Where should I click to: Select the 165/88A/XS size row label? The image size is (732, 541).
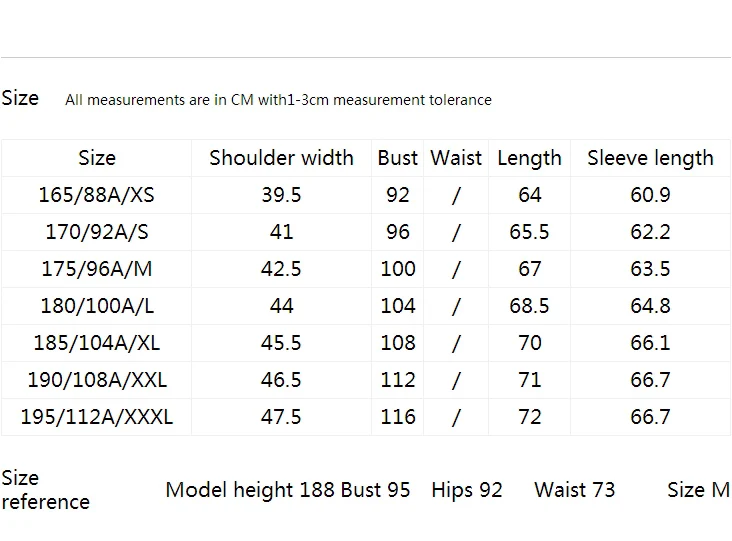[x=96, y=195]
